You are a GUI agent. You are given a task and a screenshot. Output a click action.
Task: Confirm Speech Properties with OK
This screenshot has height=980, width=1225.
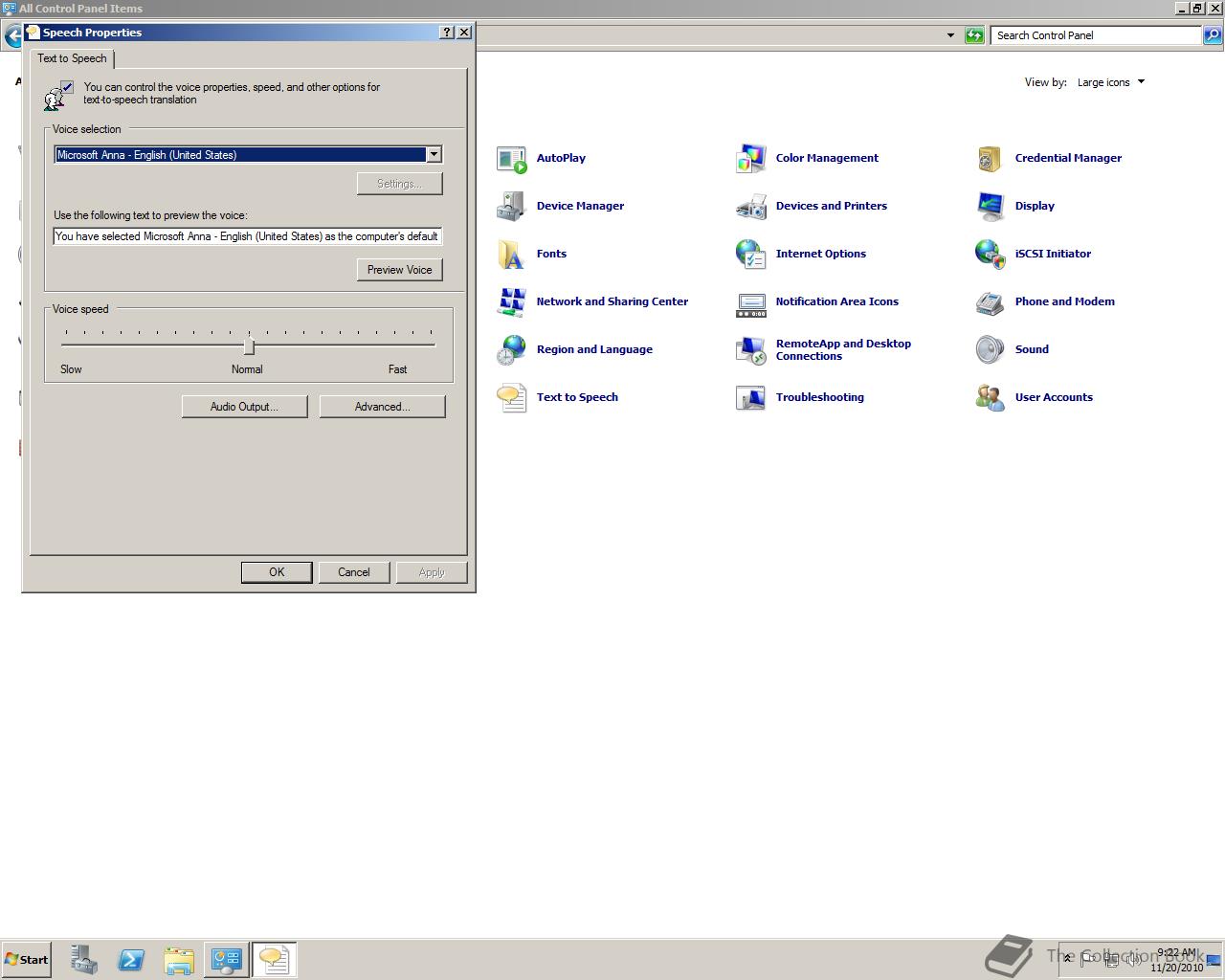coord(277,572)
